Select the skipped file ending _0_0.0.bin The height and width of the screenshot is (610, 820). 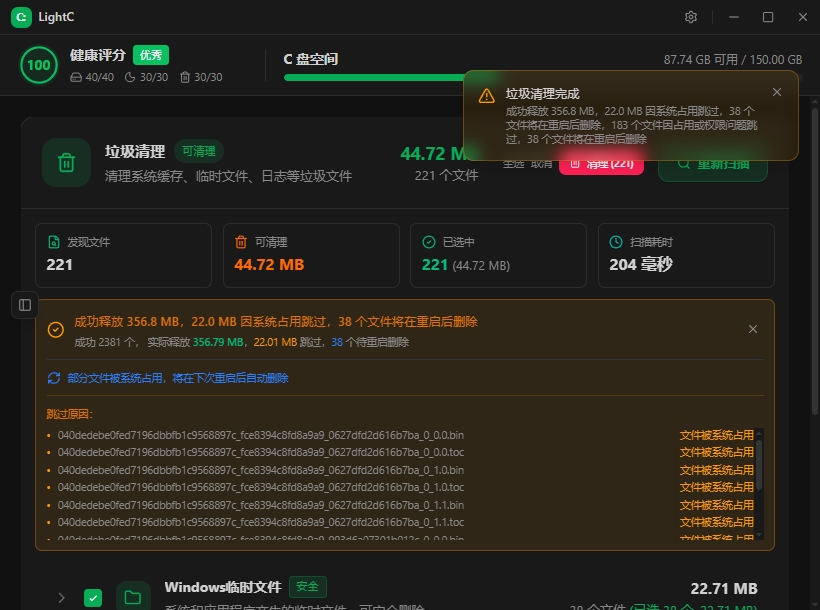click(260, 435)
